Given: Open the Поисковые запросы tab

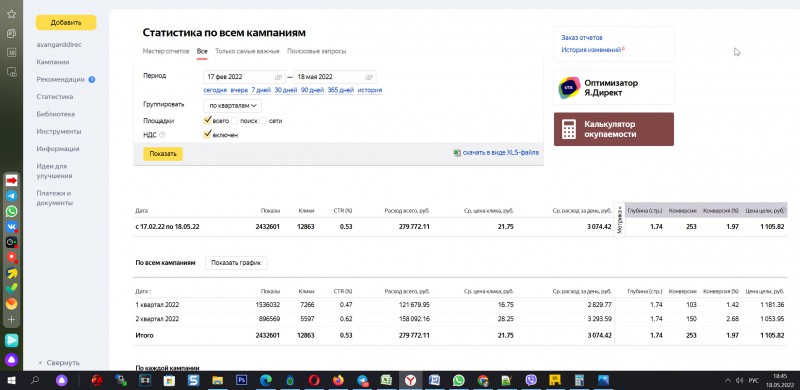Looking at the screenshot, I should 316,51.
